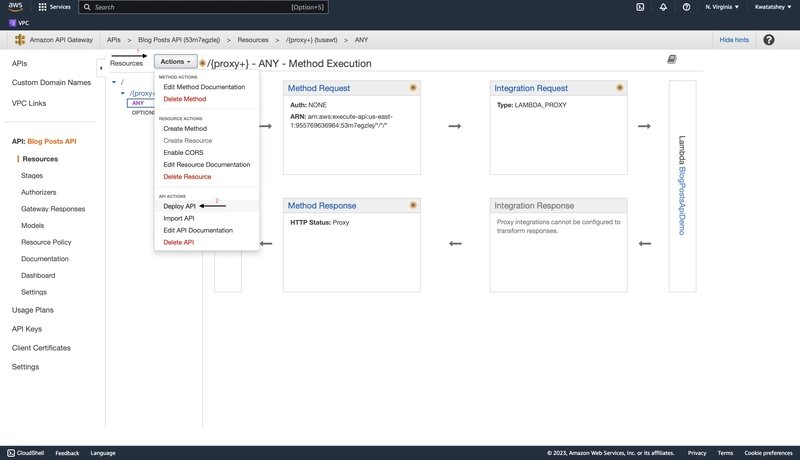Open the notifications bell

[x=663, y=7]
